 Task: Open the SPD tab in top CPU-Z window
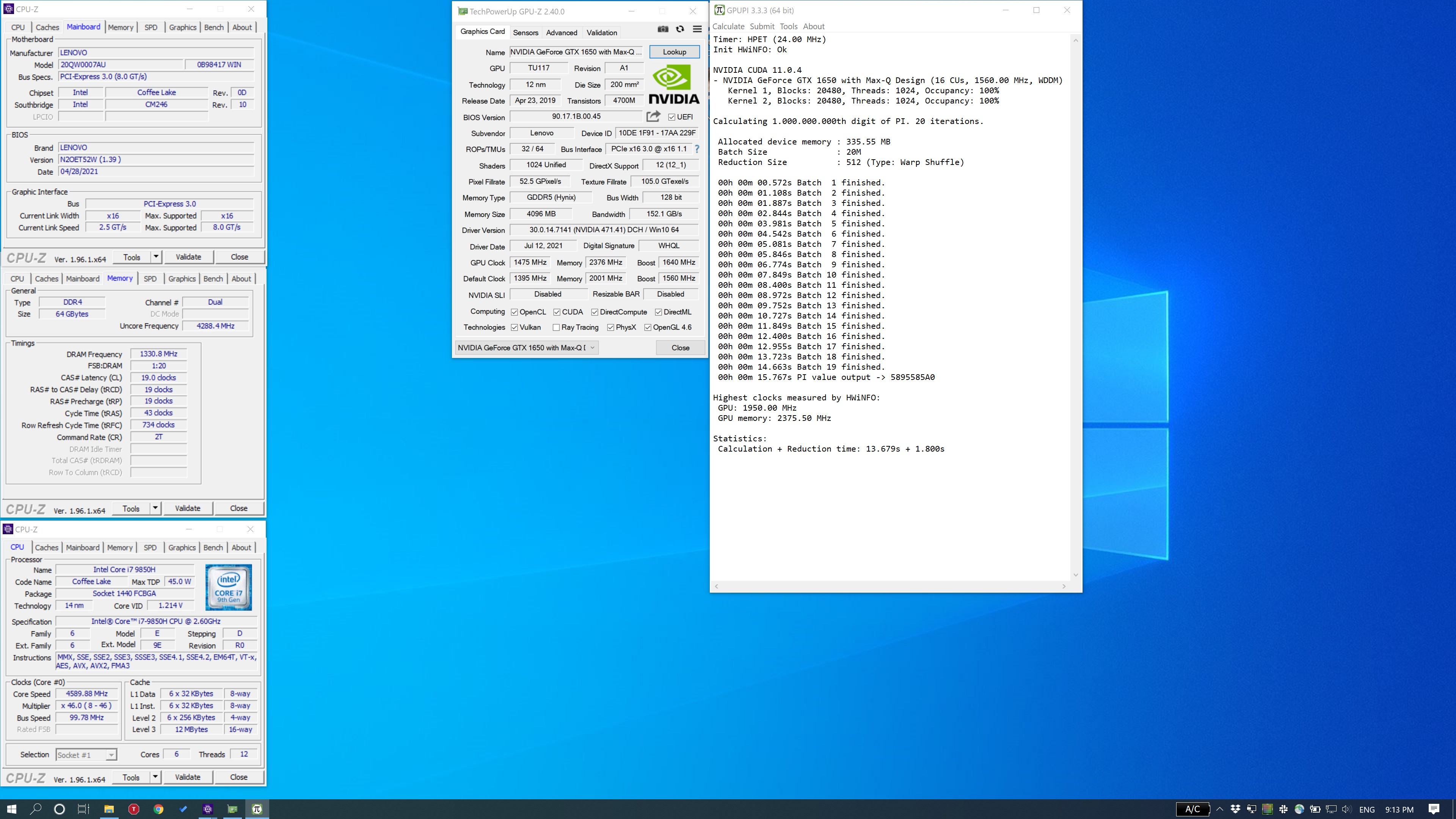pos(151,27)
